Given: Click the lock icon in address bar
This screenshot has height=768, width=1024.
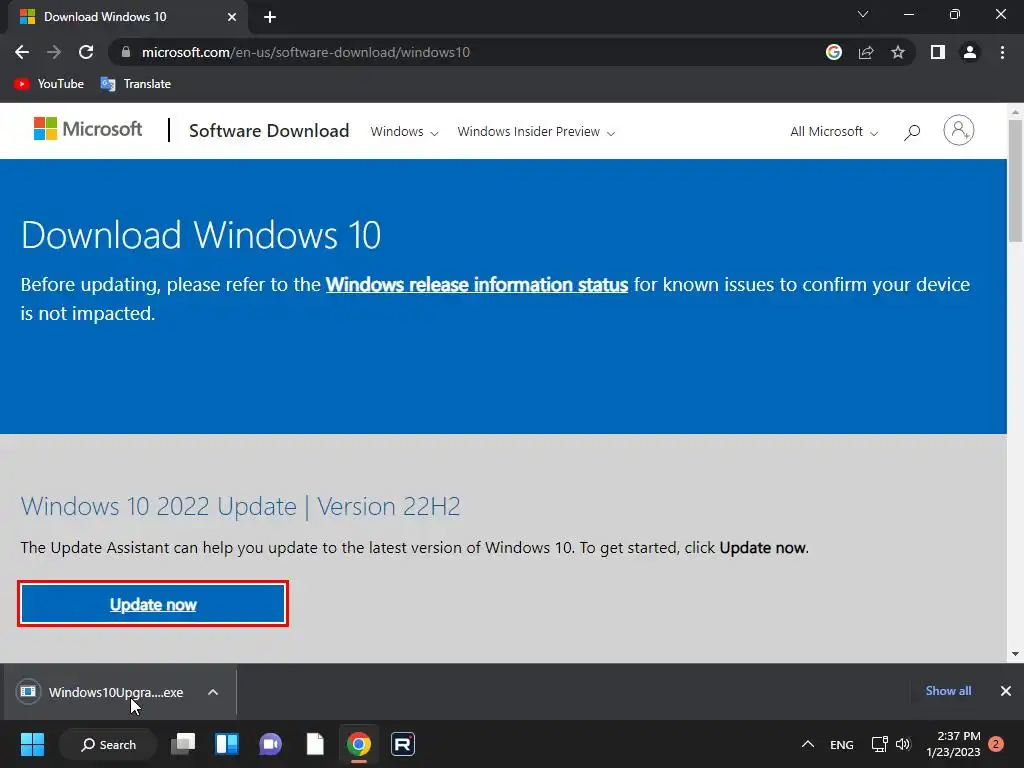Looking at the screenshot, I should pyautogui.click(x=126, y=52).
